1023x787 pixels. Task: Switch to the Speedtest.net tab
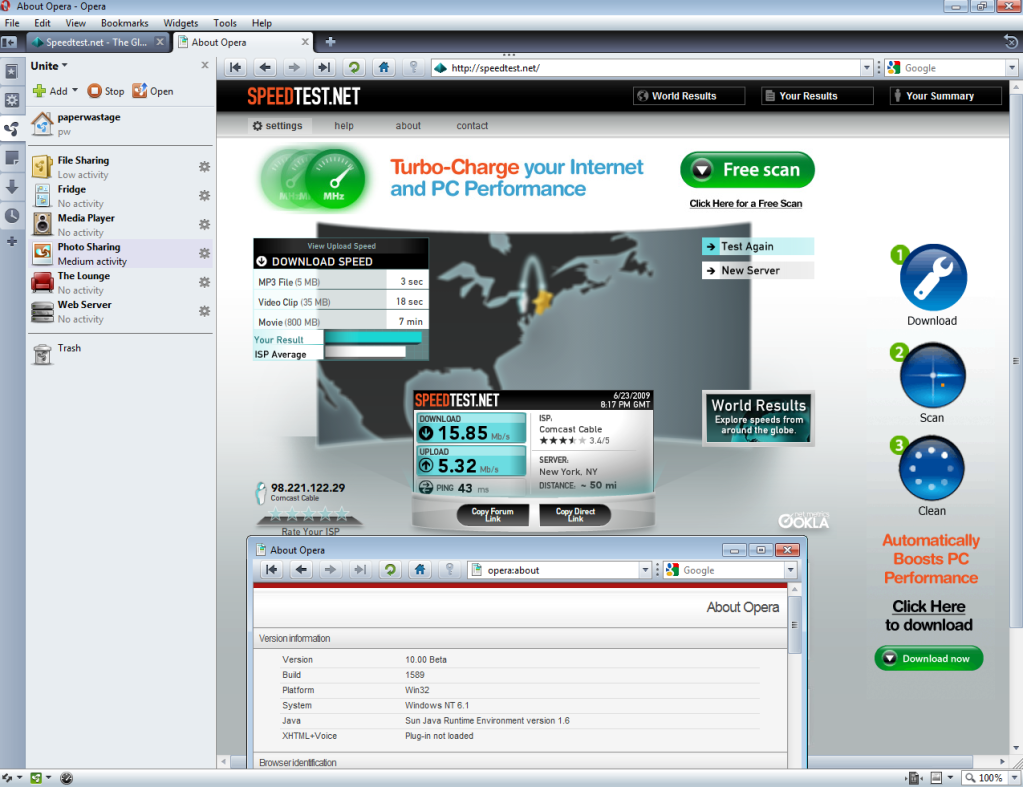97,42
